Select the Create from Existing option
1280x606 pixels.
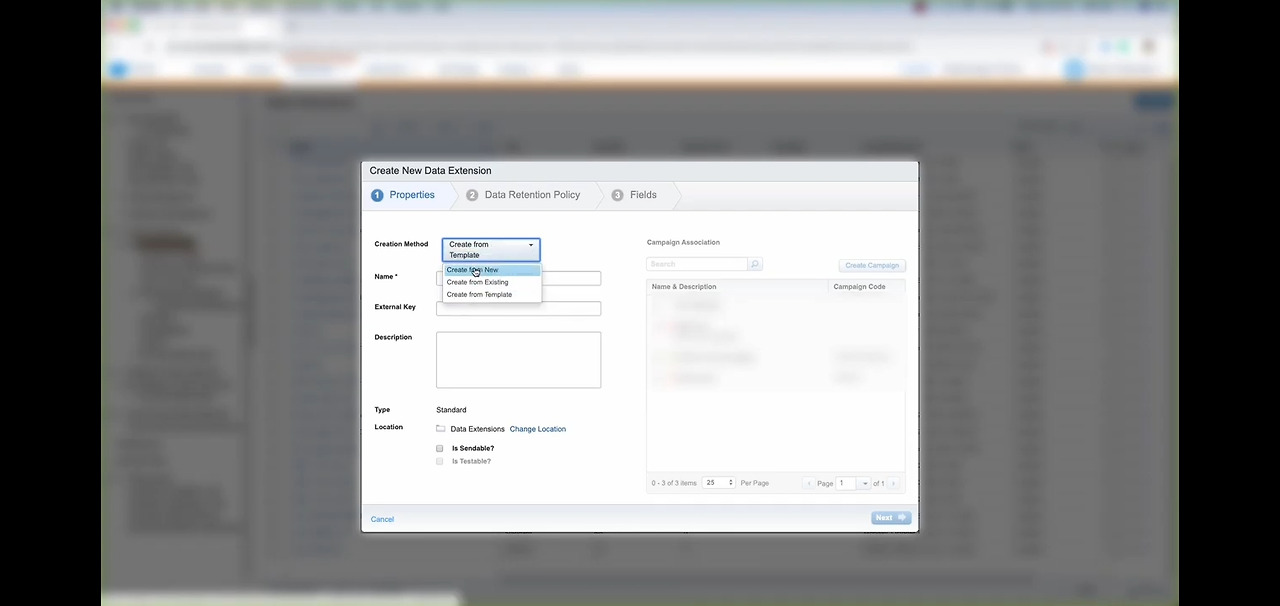(492, 282)
